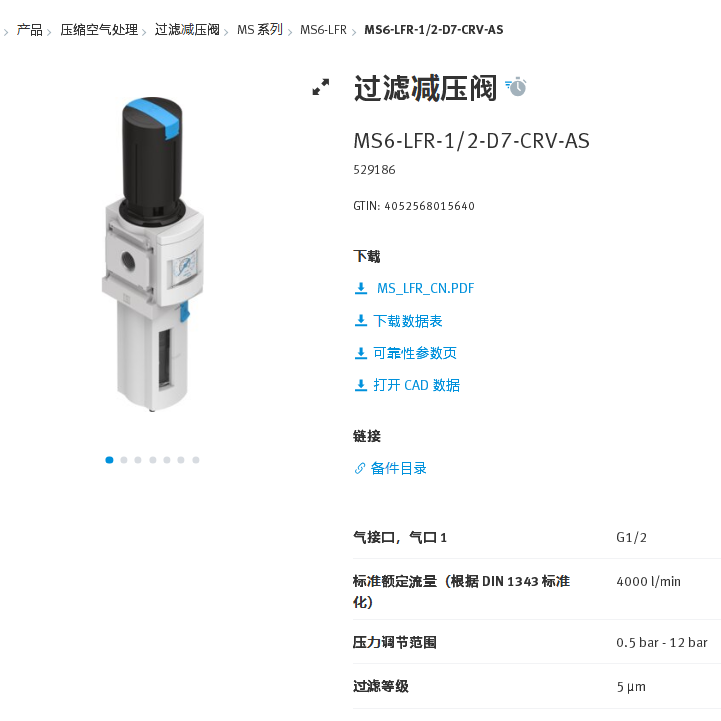Click download icon beside 打开 CAD 数据
This screenshot has width=721, height=721.
coord(361,385)
